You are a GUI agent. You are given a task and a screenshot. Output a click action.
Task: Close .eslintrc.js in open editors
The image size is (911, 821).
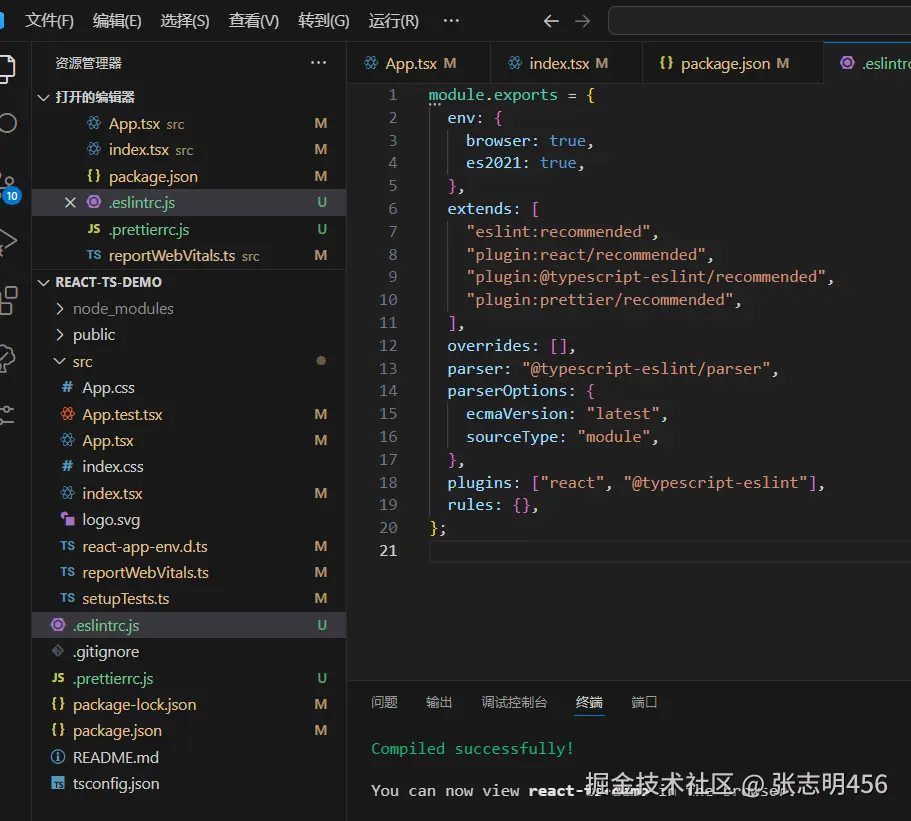coord(70,203)
